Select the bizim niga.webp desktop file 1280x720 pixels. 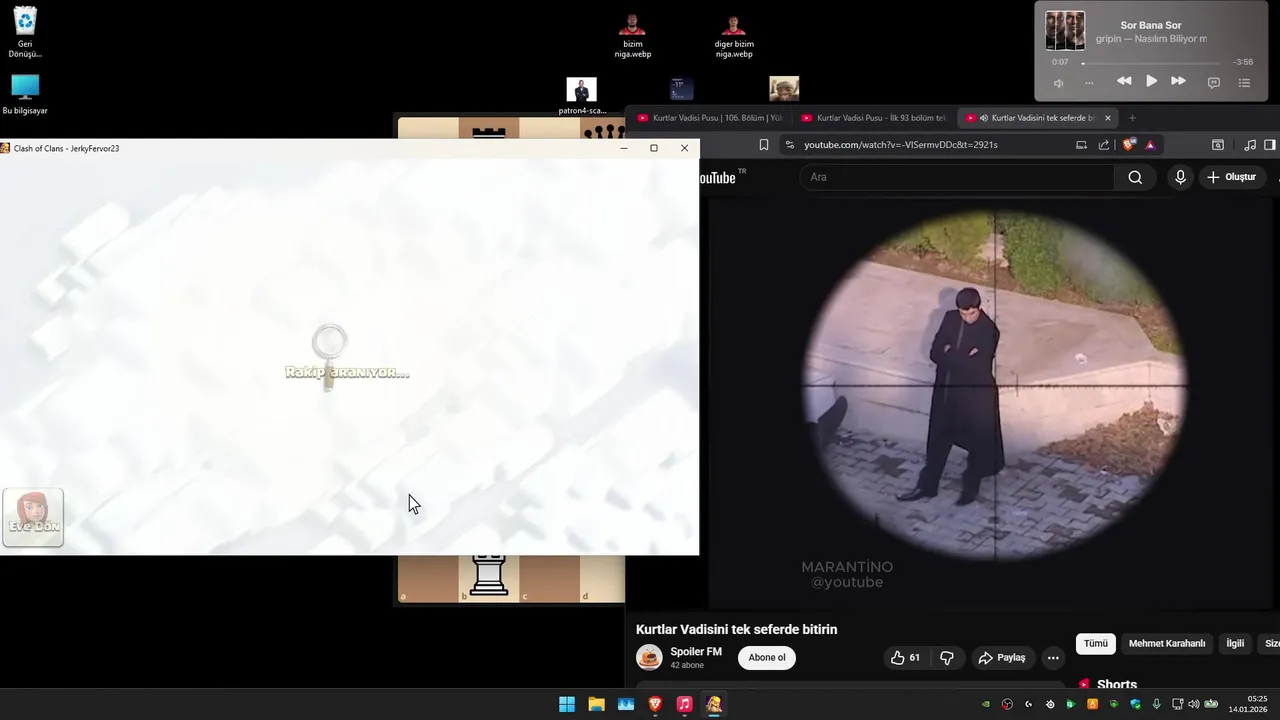pyautogui.click(x=632, y=36)
